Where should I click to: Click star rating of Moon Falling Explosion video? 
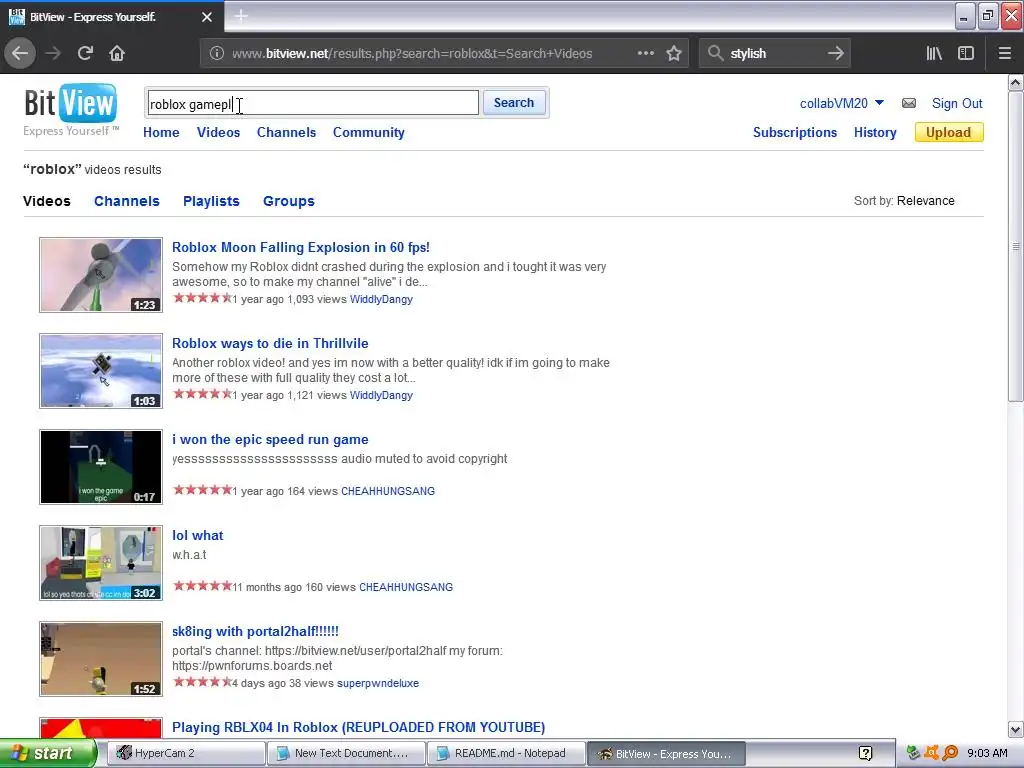pos(202,298)
